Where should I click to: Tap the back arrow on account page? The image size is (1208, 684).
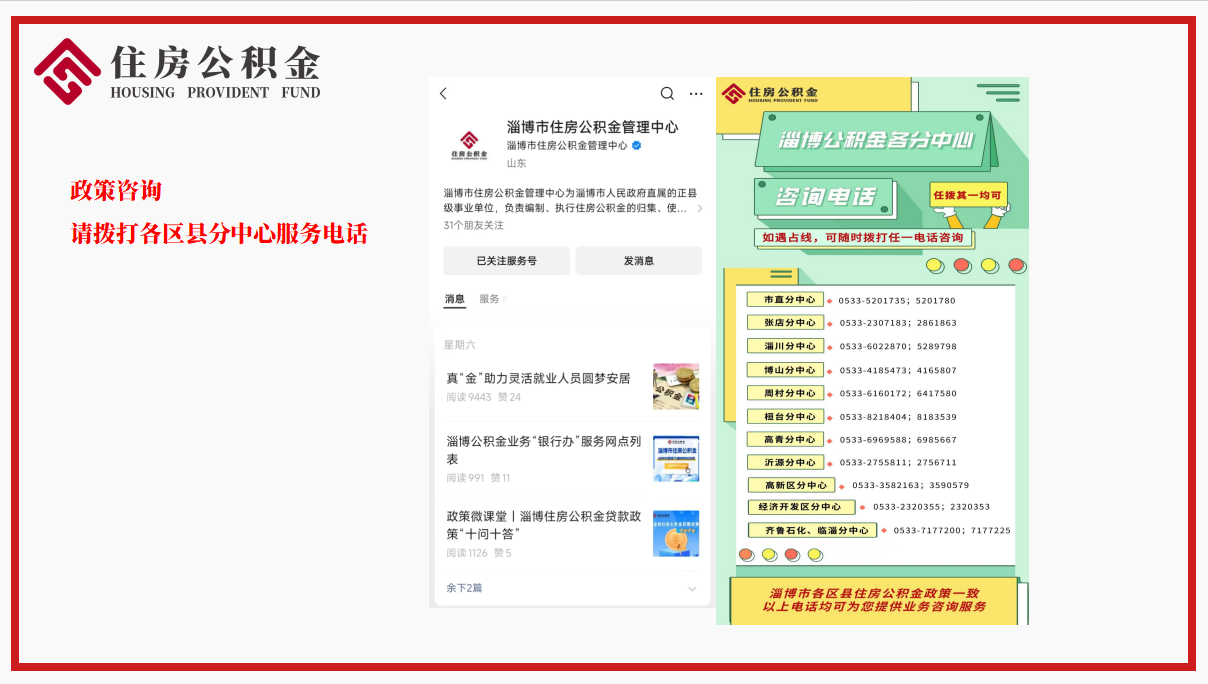click(444, 94)
